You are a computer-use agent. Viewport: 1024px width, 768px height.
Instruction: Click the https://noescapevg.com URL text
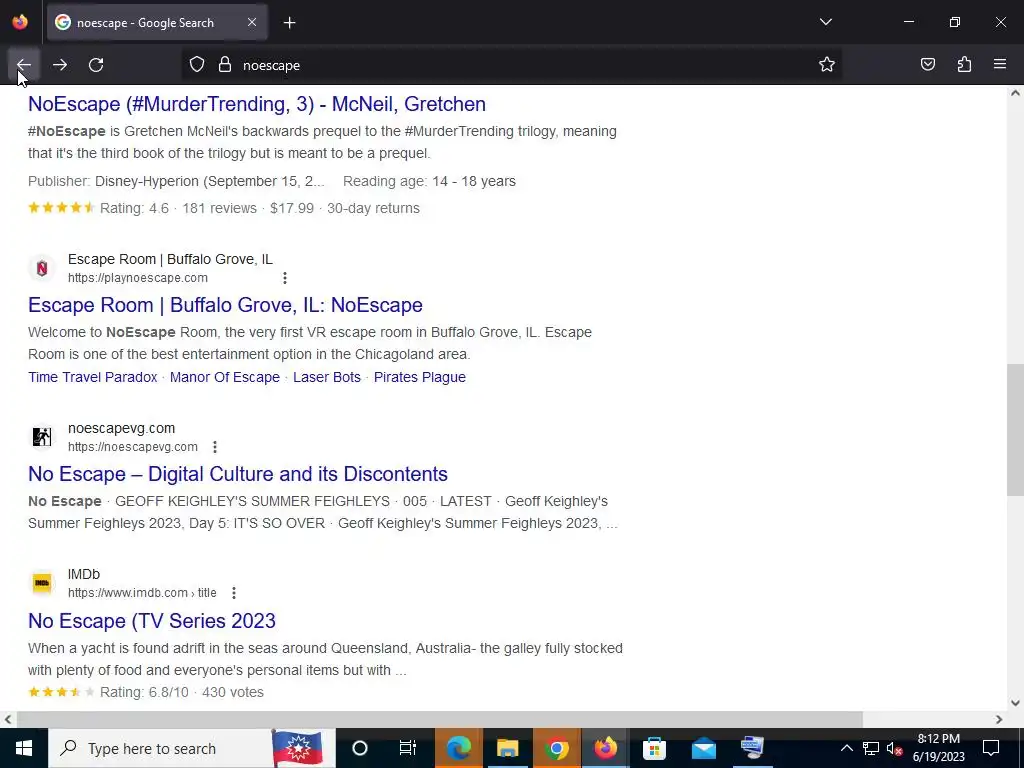(x=133, y=447)
